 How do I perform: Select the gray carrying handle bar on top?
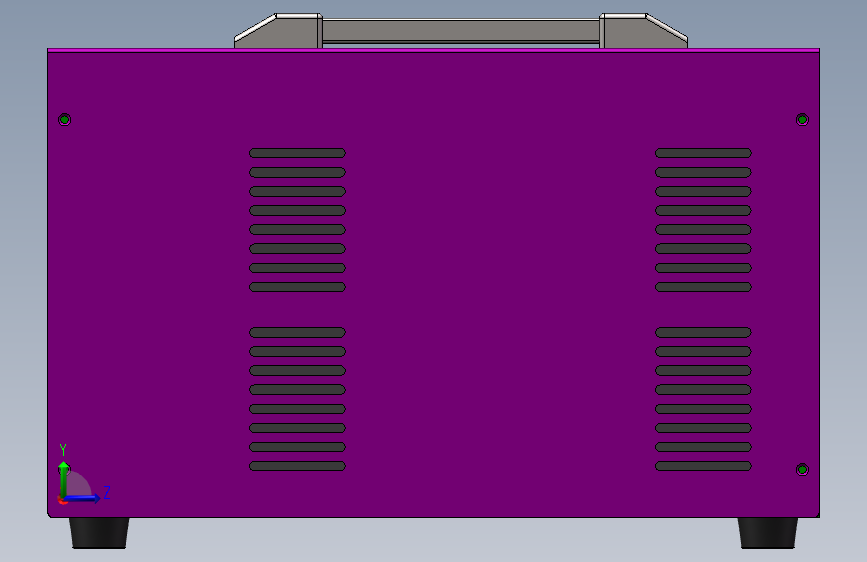[461, 31]
